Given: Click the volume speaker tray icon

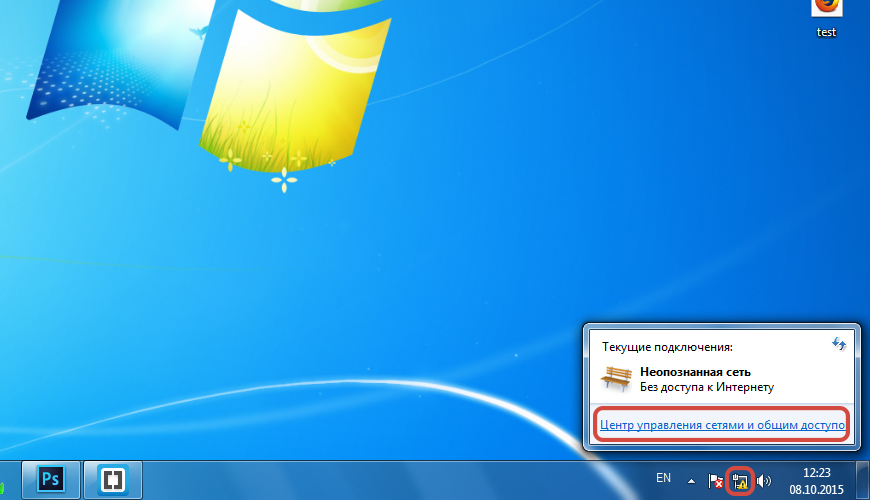Looking at the screenshot, I should 764,481.
